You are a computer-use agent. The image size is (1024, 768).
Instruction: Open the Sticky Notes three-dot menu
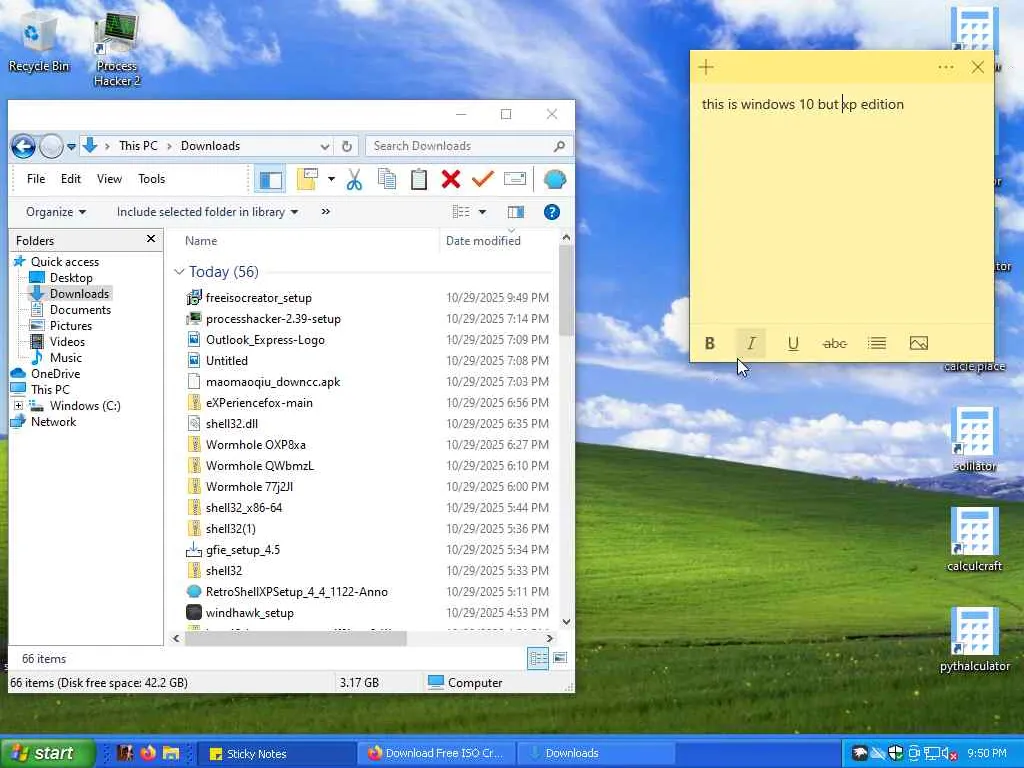pyautogui.click(x=946, y=67)
